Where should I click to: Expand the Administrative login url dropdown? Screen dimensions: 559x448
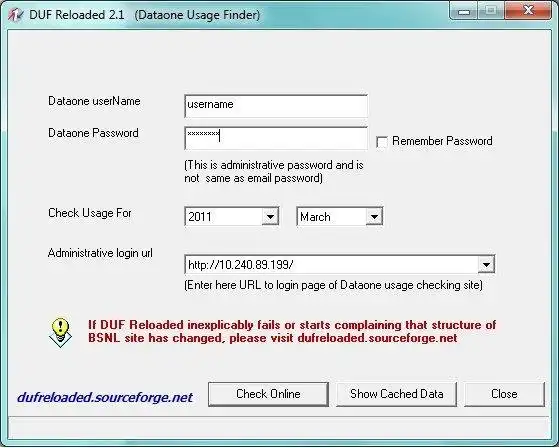[x=486, y=264]
